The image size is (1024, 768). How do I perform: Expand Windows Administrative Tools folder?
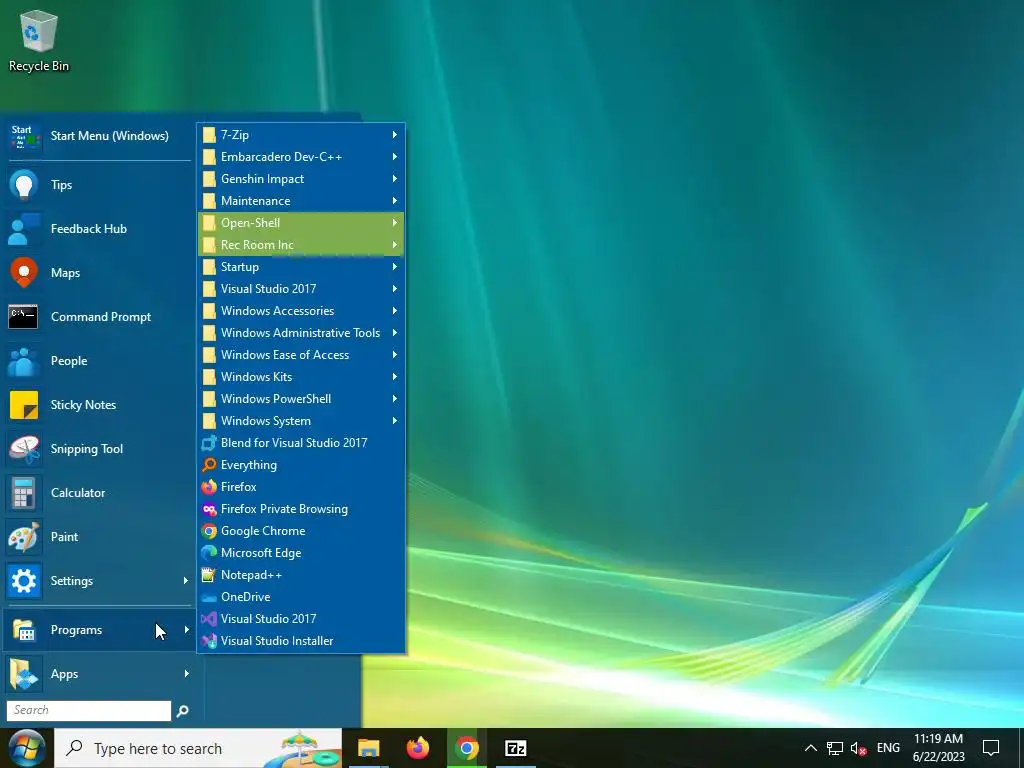click(301, 332)
